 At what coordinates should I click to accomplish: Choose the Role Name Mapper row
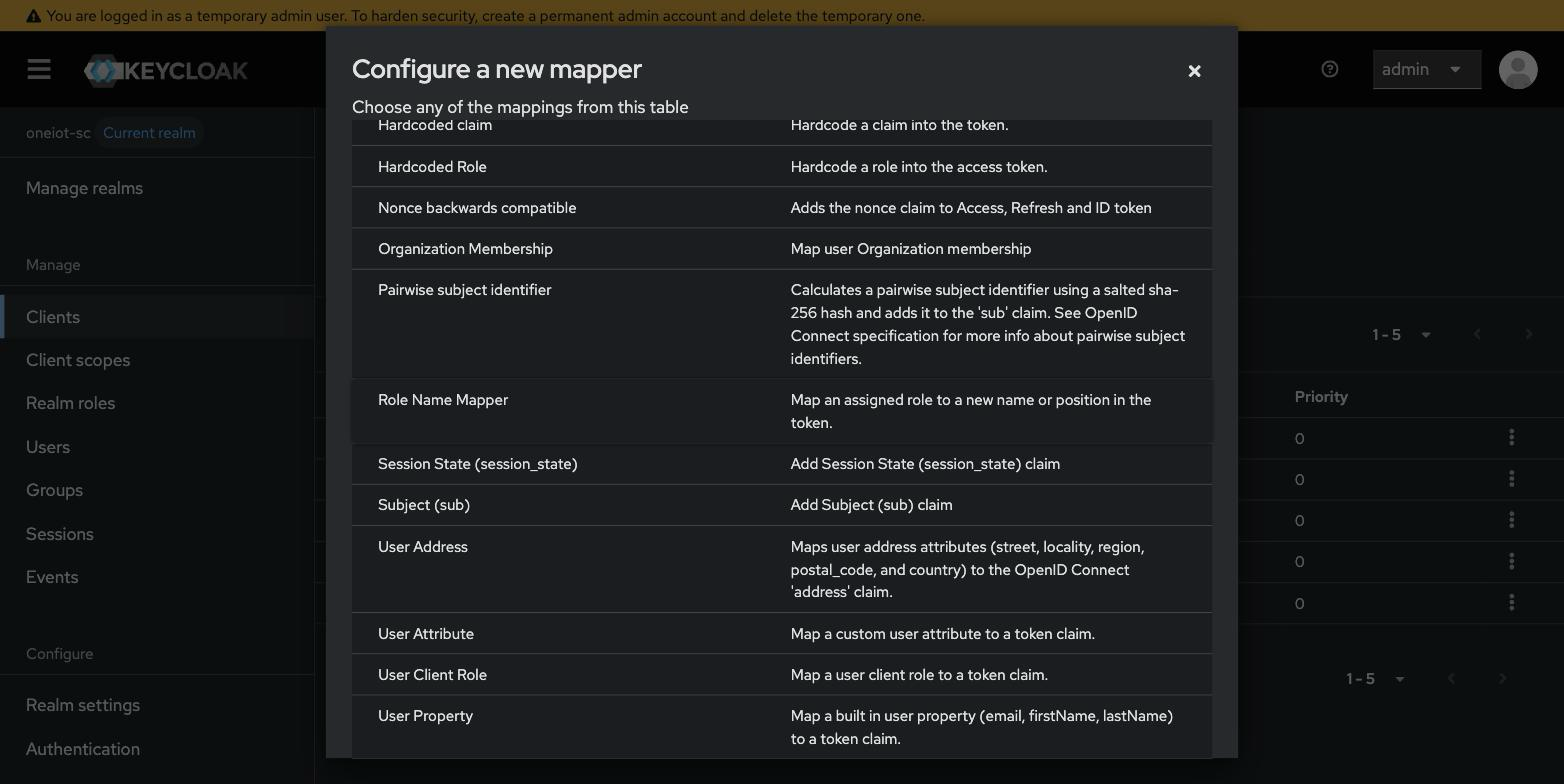tap(782, 411)
